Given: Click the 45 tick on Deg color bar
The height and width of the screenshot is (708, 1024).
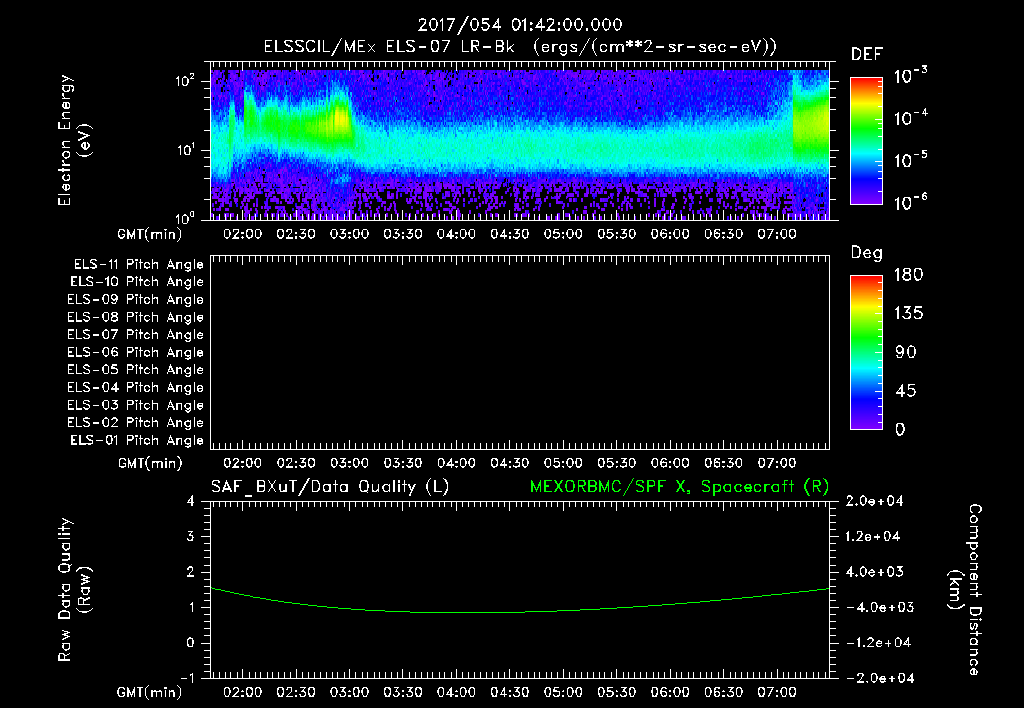Looking at the screenshot, I should tap(906, 391).
